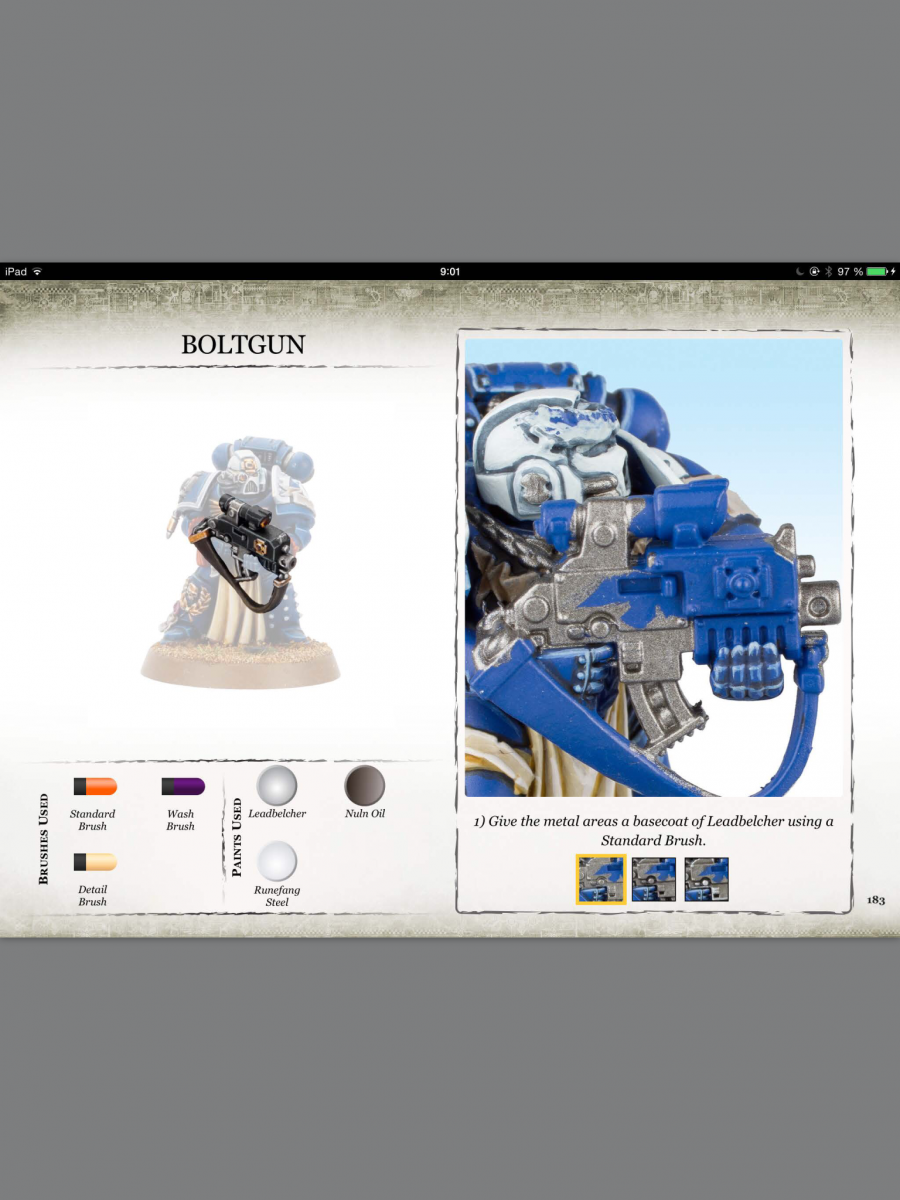Tap the rotation lock status icon
The image size is (900, 1200).
point(814,272)
